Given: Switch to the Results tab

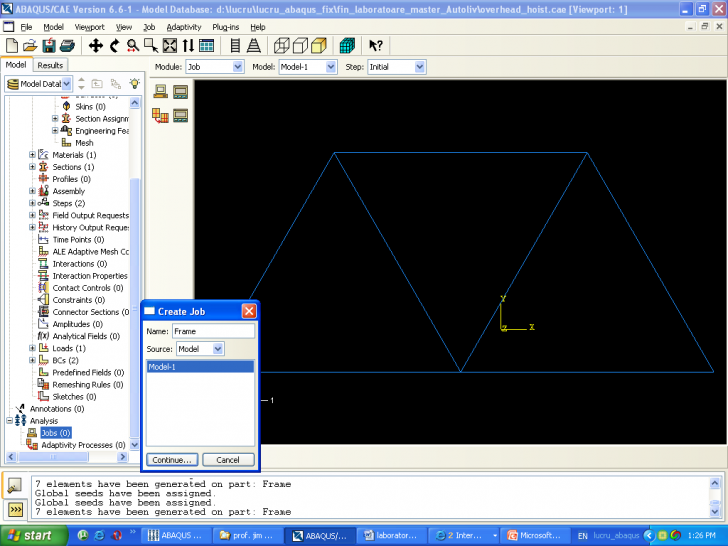Looking at the screenshot, I should tap(50, 65).
